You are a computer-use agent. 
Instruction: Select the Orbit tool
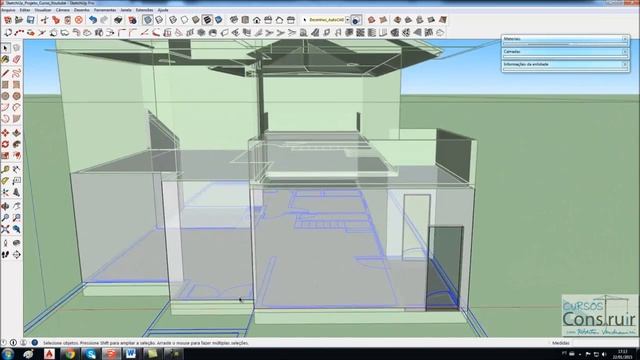point(5,207)
